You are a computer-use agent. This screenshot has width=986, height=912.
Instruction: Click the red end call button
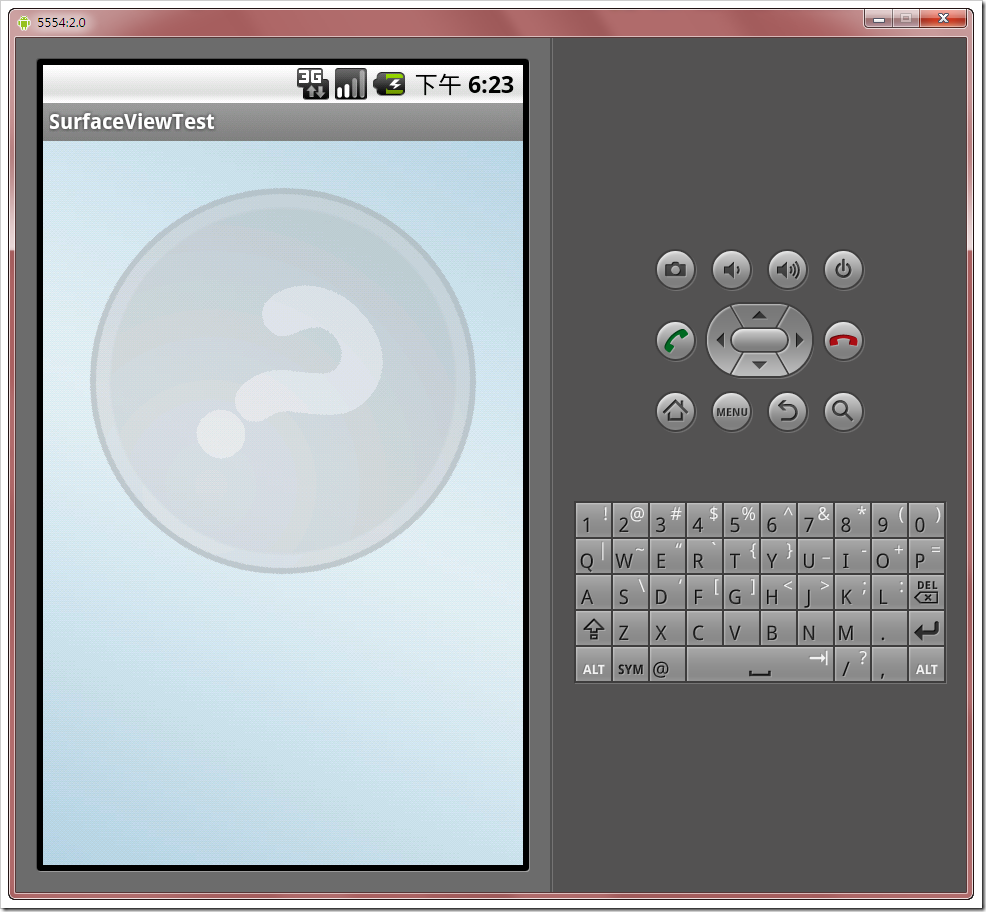843,341
